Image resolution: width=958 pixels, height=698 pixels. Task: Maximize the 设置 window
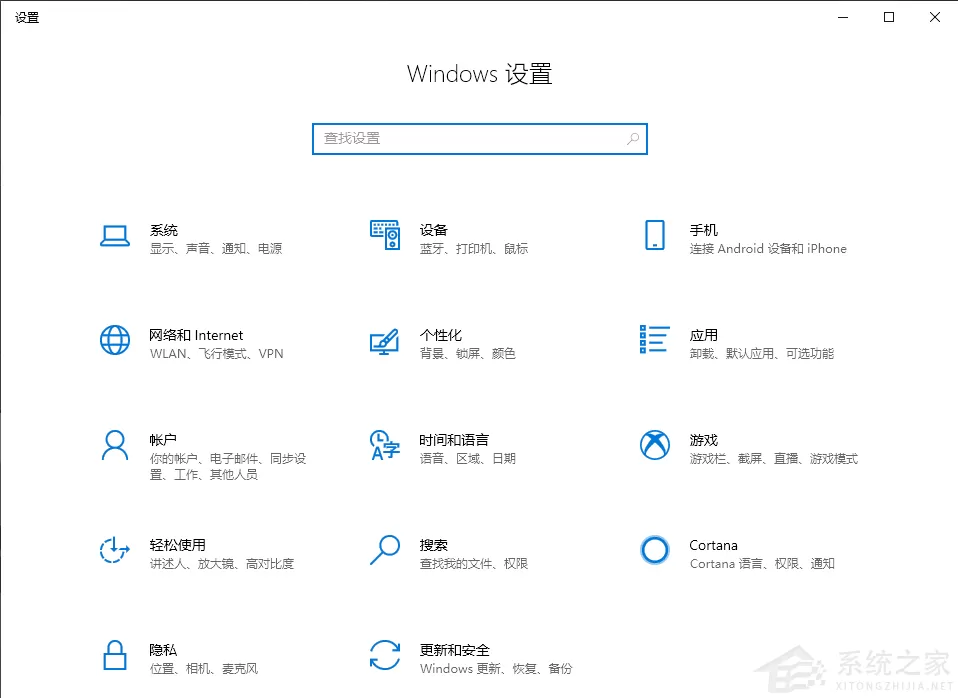[x=889, y=17]
